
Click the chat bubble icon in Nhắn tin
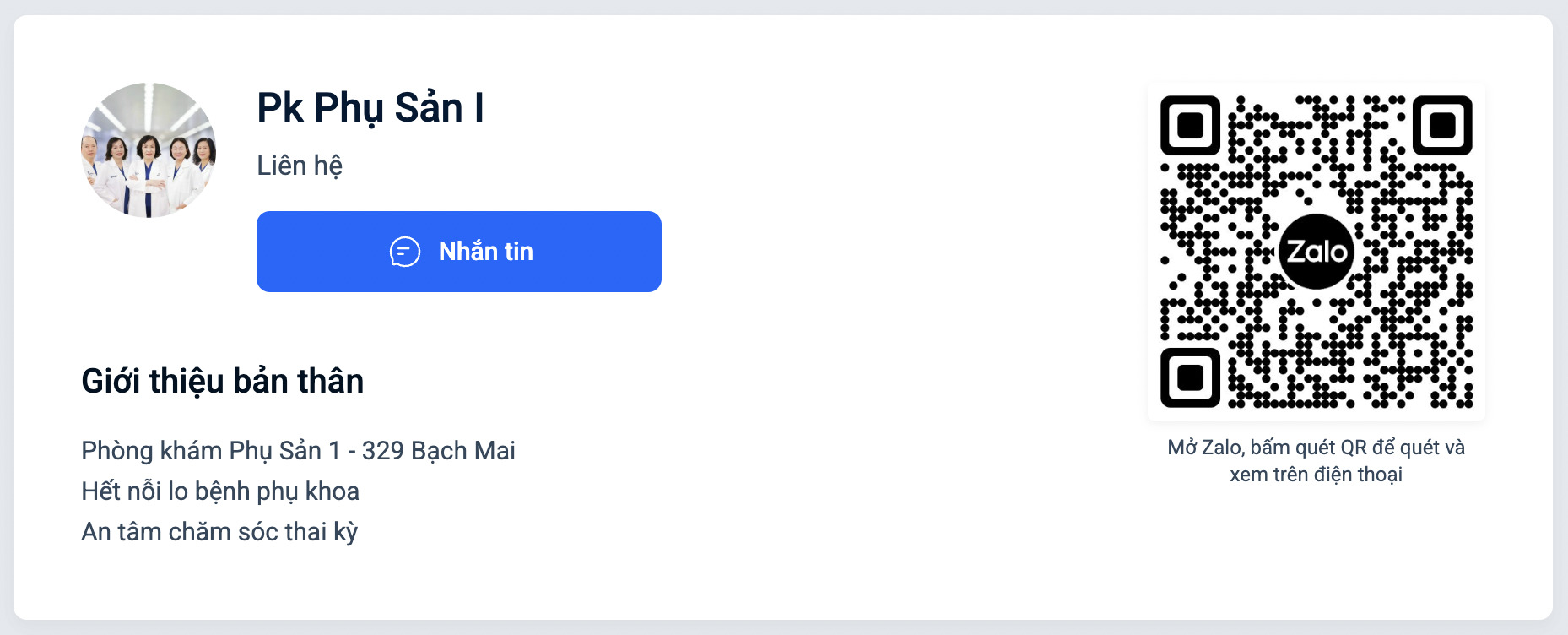pyautogui.click(x=405, y=252)
